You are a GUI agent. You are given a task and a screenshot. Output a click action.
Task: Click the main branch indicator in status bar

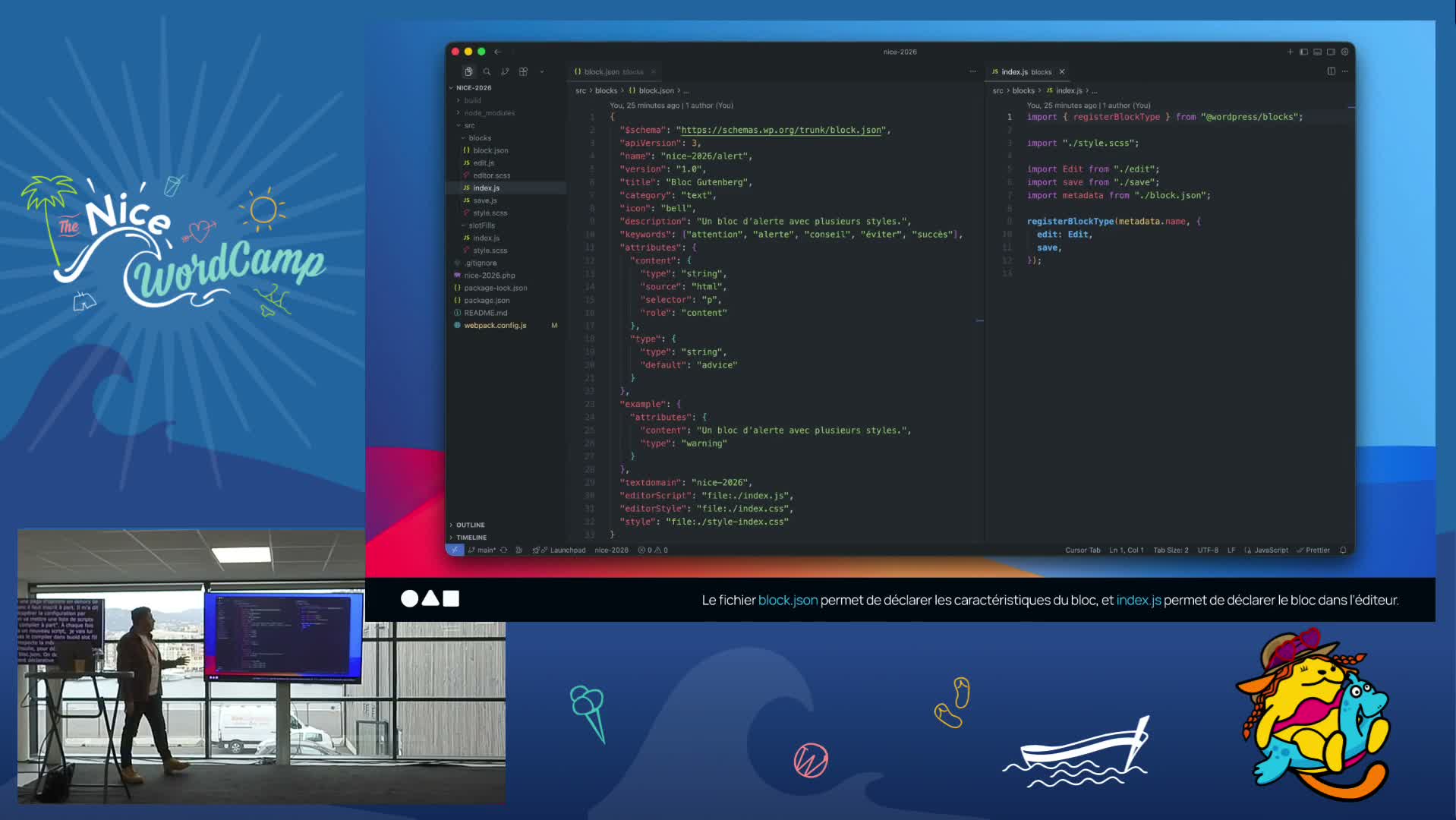coord(484,550)
